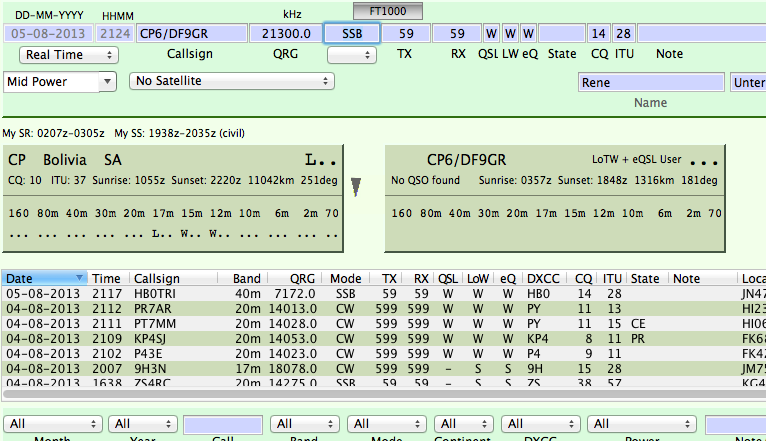This screenshot has height=441, width=766.
Task: Click the DXCC column header
Action: [x=543, y=278]
